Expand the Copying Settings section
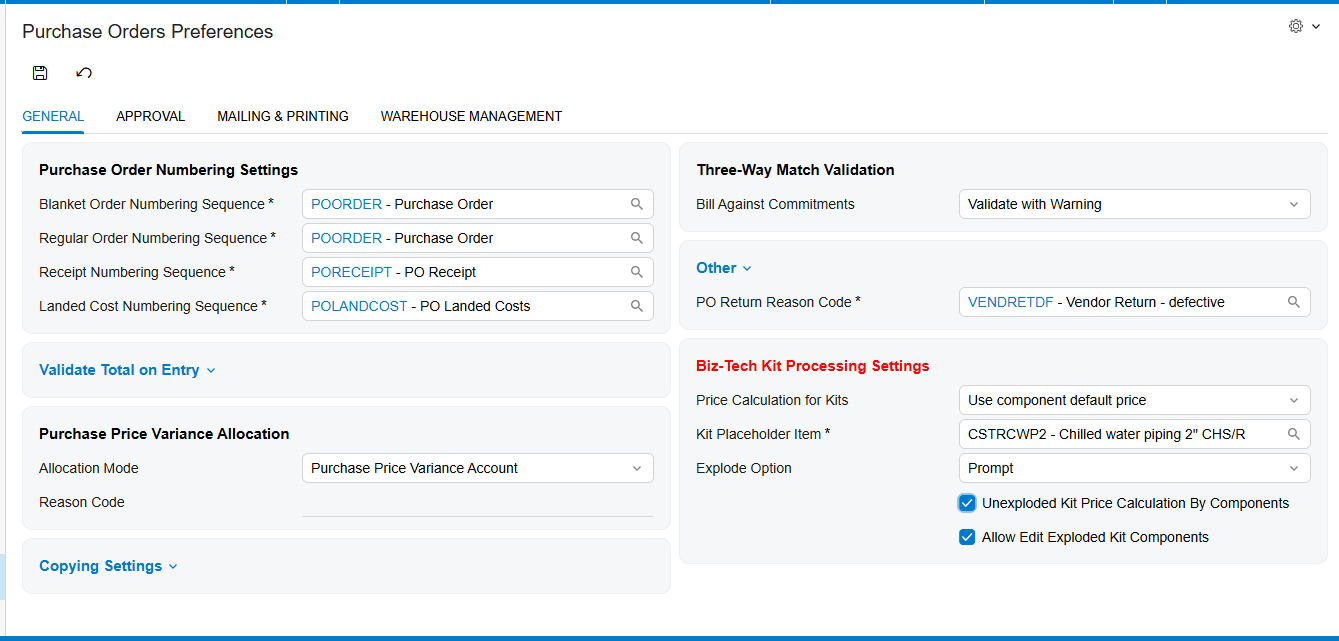Image resolution: width=1339 pixels, height=641 pixels. click(108, 566)
